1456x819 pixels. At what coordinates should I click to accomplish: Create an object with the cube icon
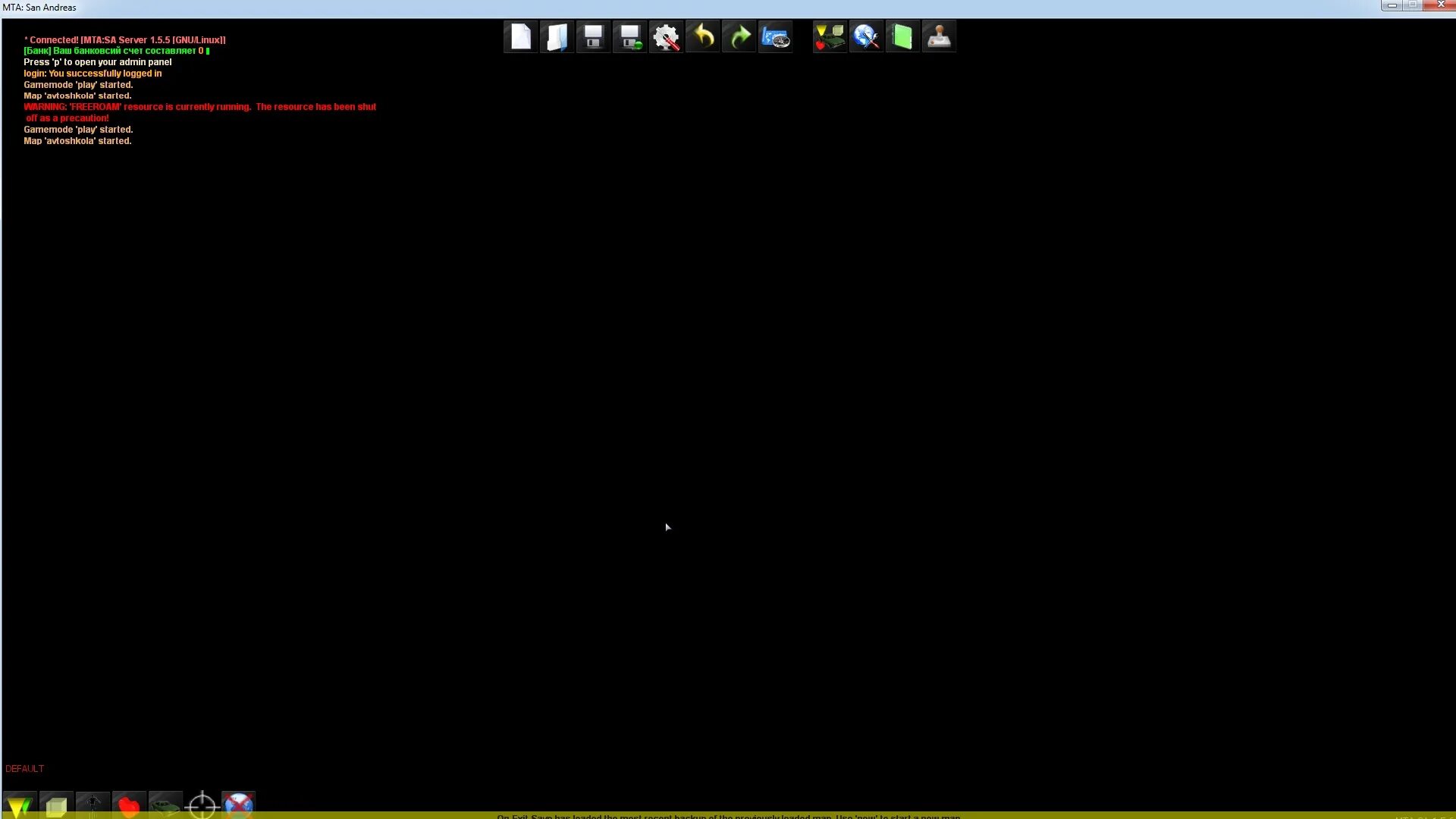pos(56,805)
